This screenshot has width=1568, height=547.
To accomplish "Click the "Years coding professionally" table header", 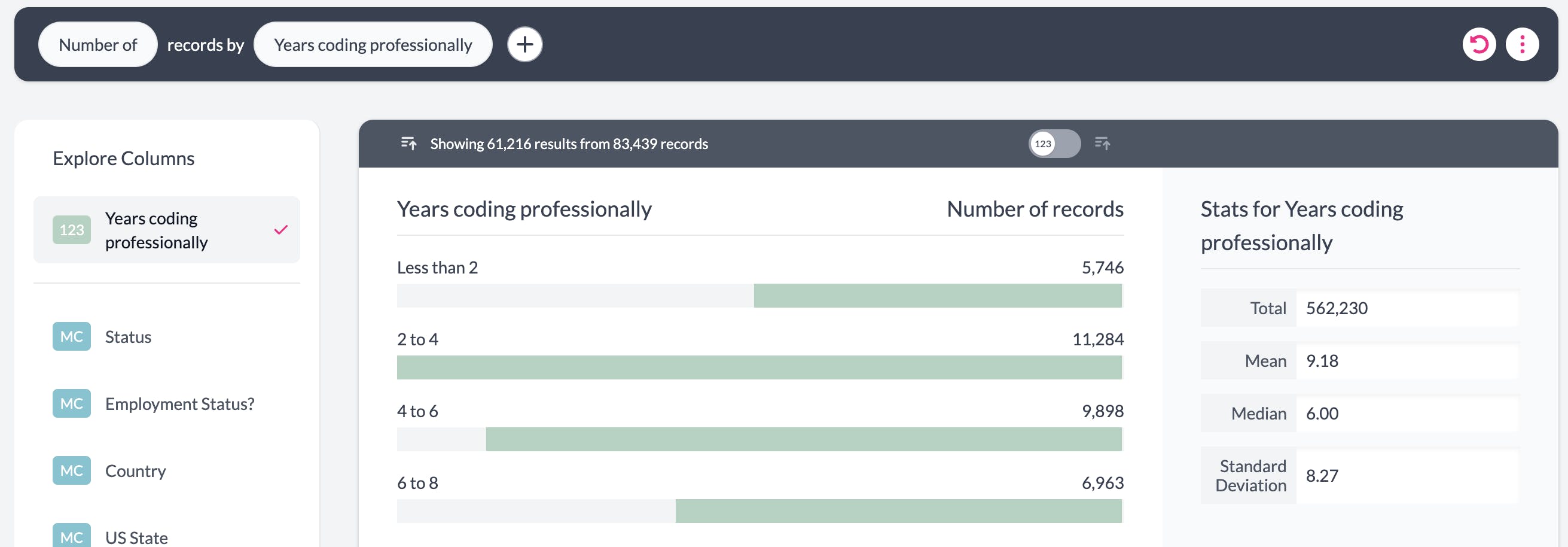I will click(524, 209).
